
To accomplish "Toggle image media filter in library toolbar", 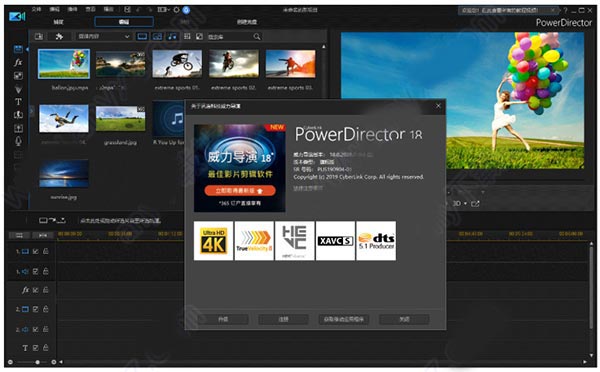I will [157, 36].
